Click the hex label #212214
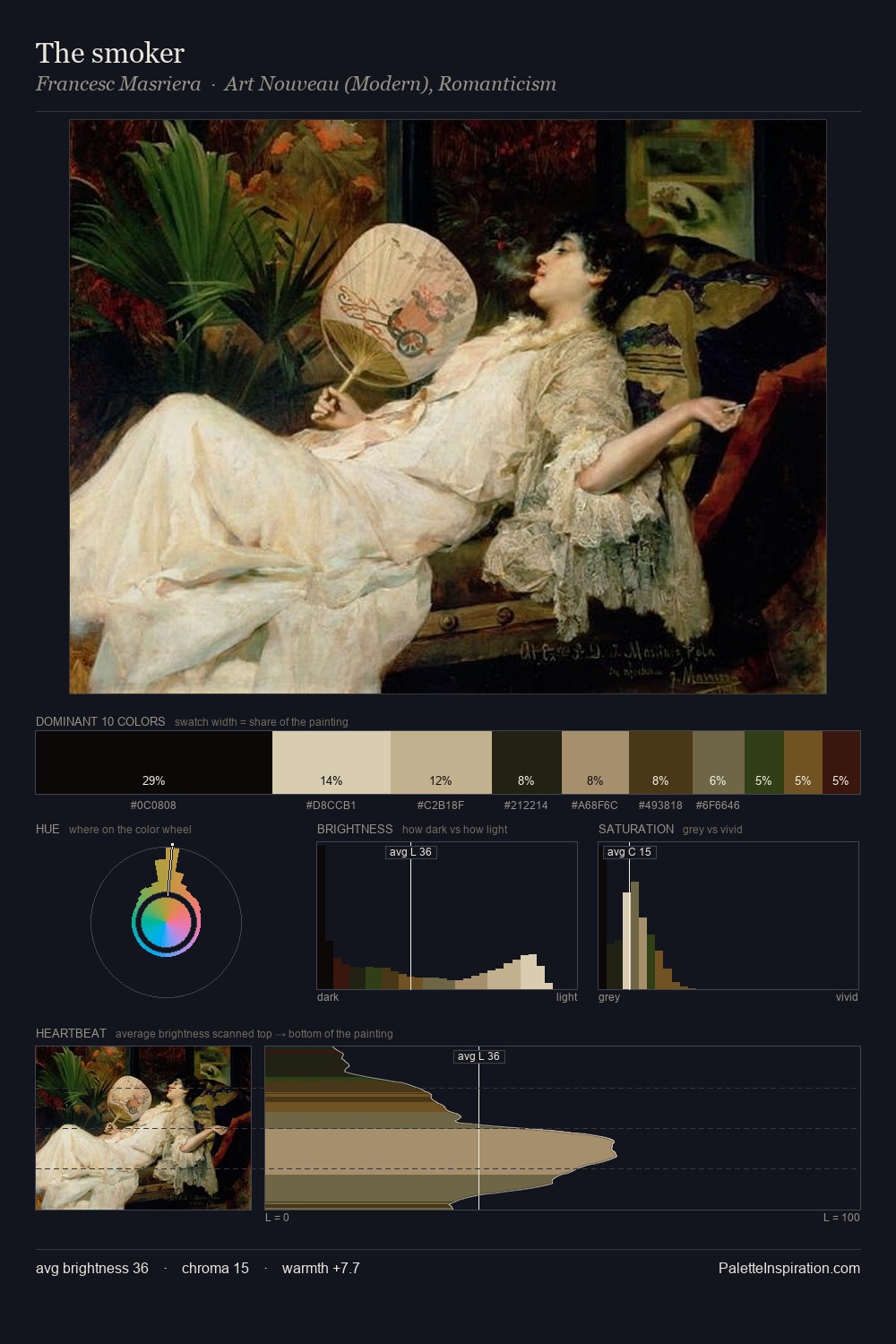This screenshot has width=896, height=1344. (526, 806)
